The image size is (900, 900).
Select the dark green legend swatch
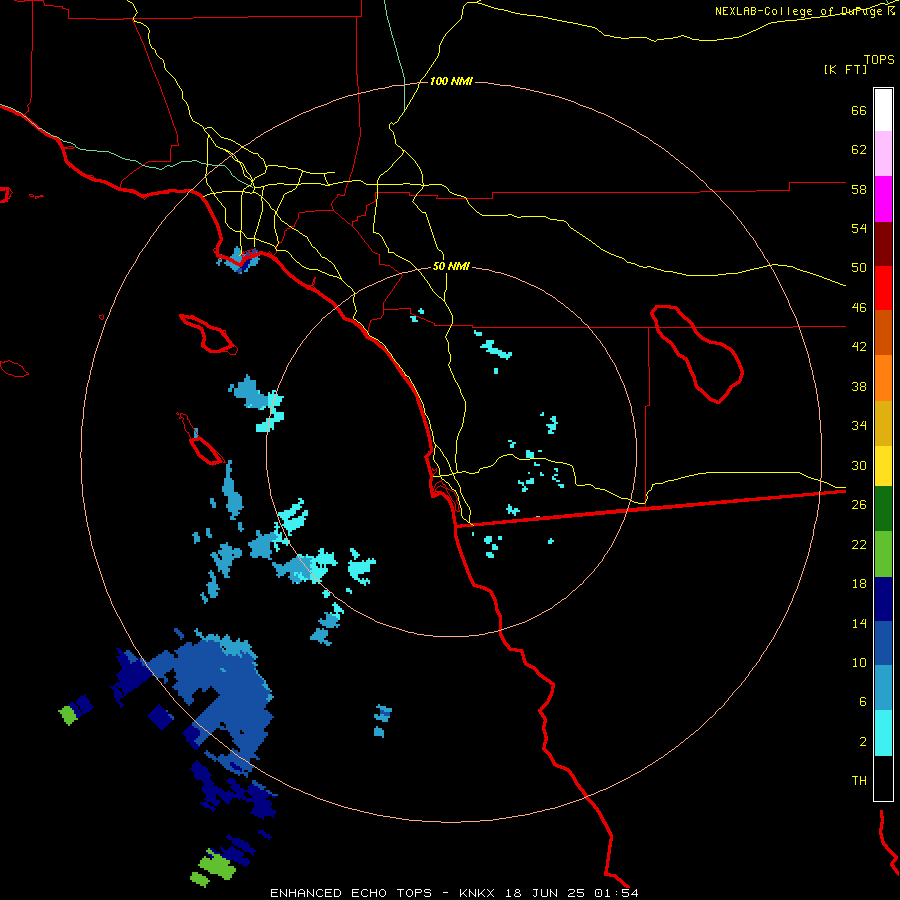point(883,509)
